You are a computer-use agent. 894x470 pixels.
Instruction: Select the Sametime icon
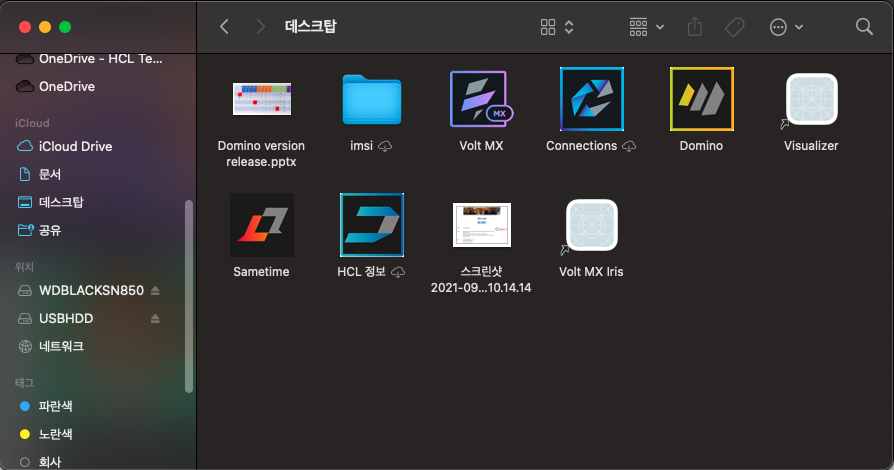click(x=262, y=225)
